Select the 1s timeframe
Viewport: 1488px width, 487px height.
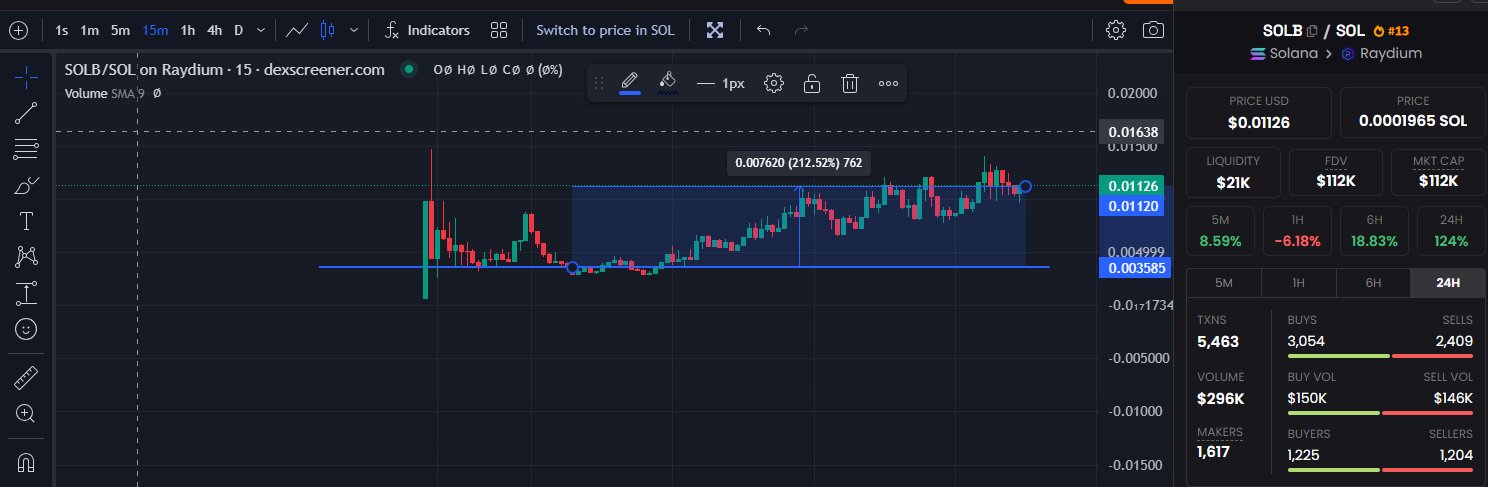click(x=62, y=30)
